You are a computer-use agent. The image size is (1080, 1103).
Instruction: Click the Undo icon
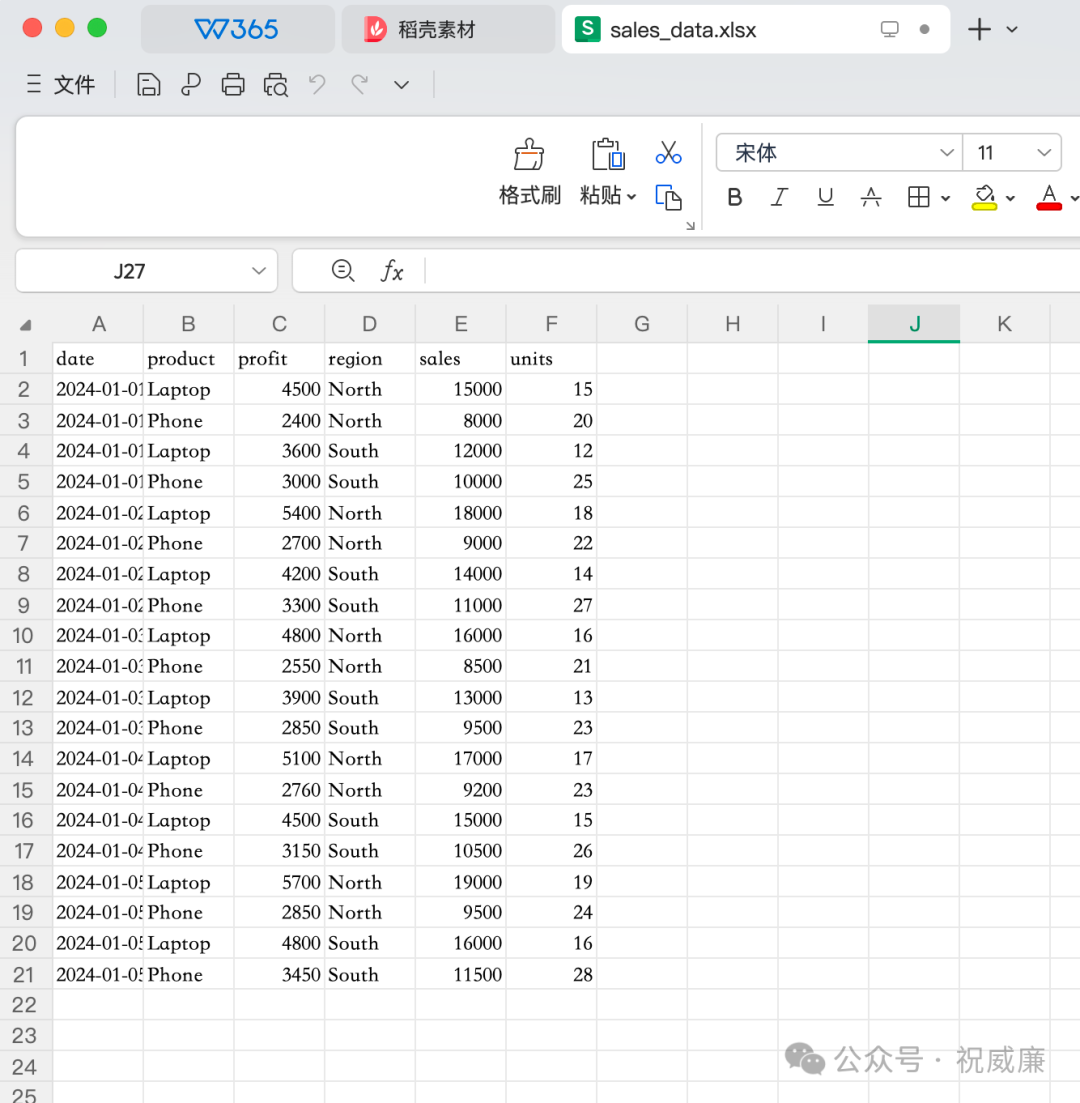coord(317,84)
